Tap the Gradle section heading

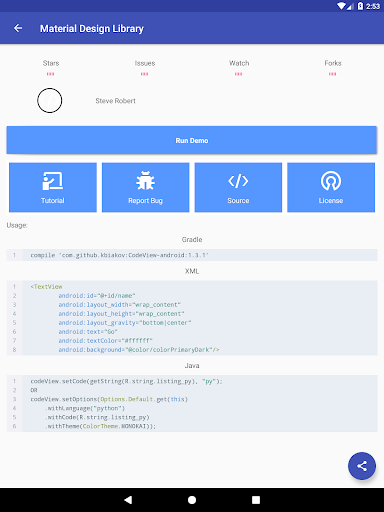click(192, 240)
